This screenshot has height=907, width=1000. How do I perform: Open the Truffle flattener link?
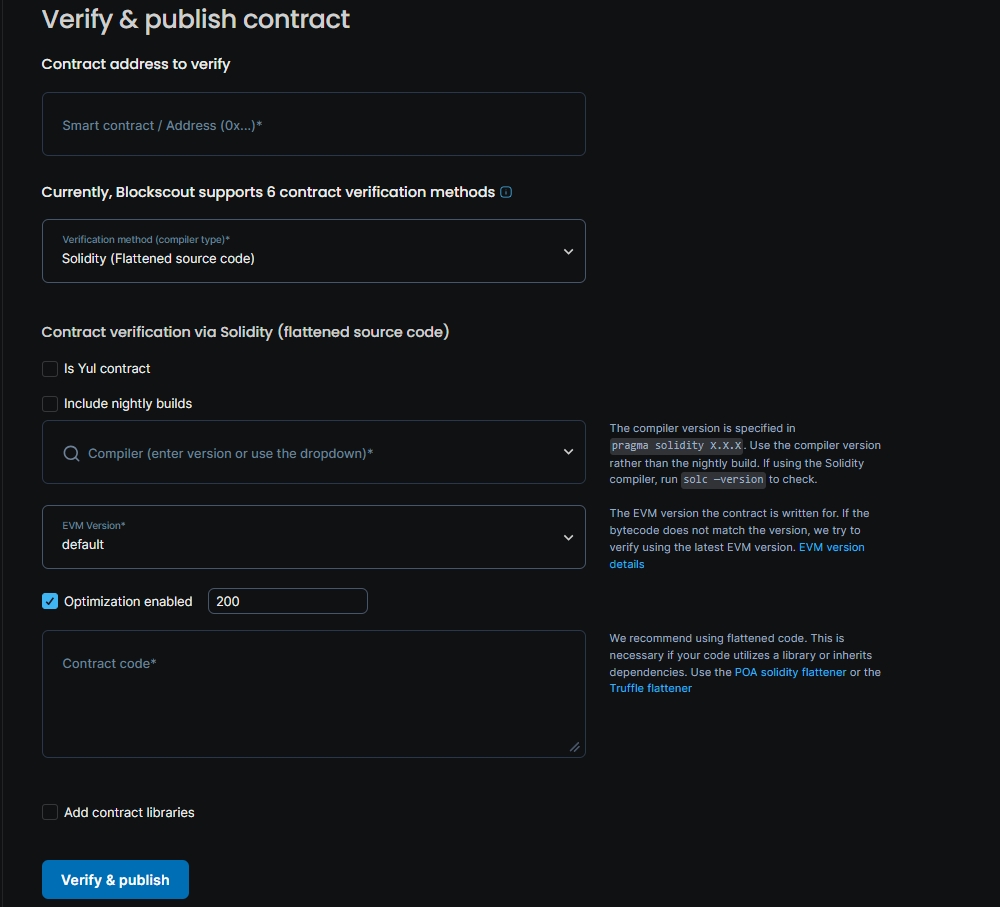point(650,688)
